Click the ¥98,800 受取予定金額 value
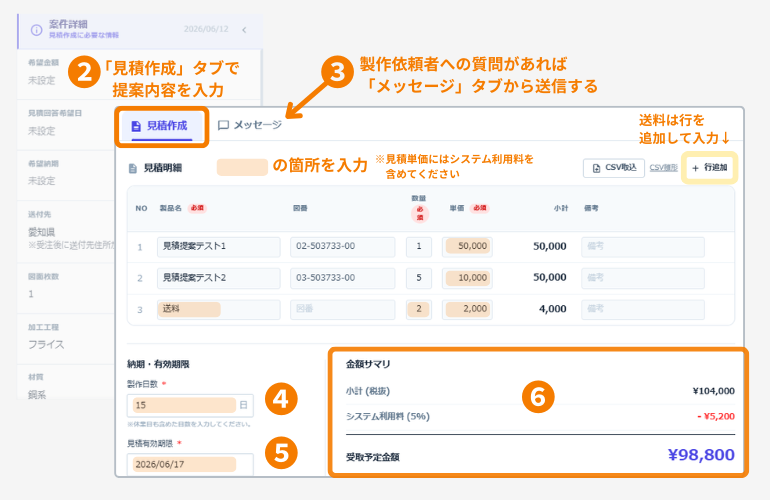The height and width of the screenshot is (500, 770). click(x=701, y=455)
